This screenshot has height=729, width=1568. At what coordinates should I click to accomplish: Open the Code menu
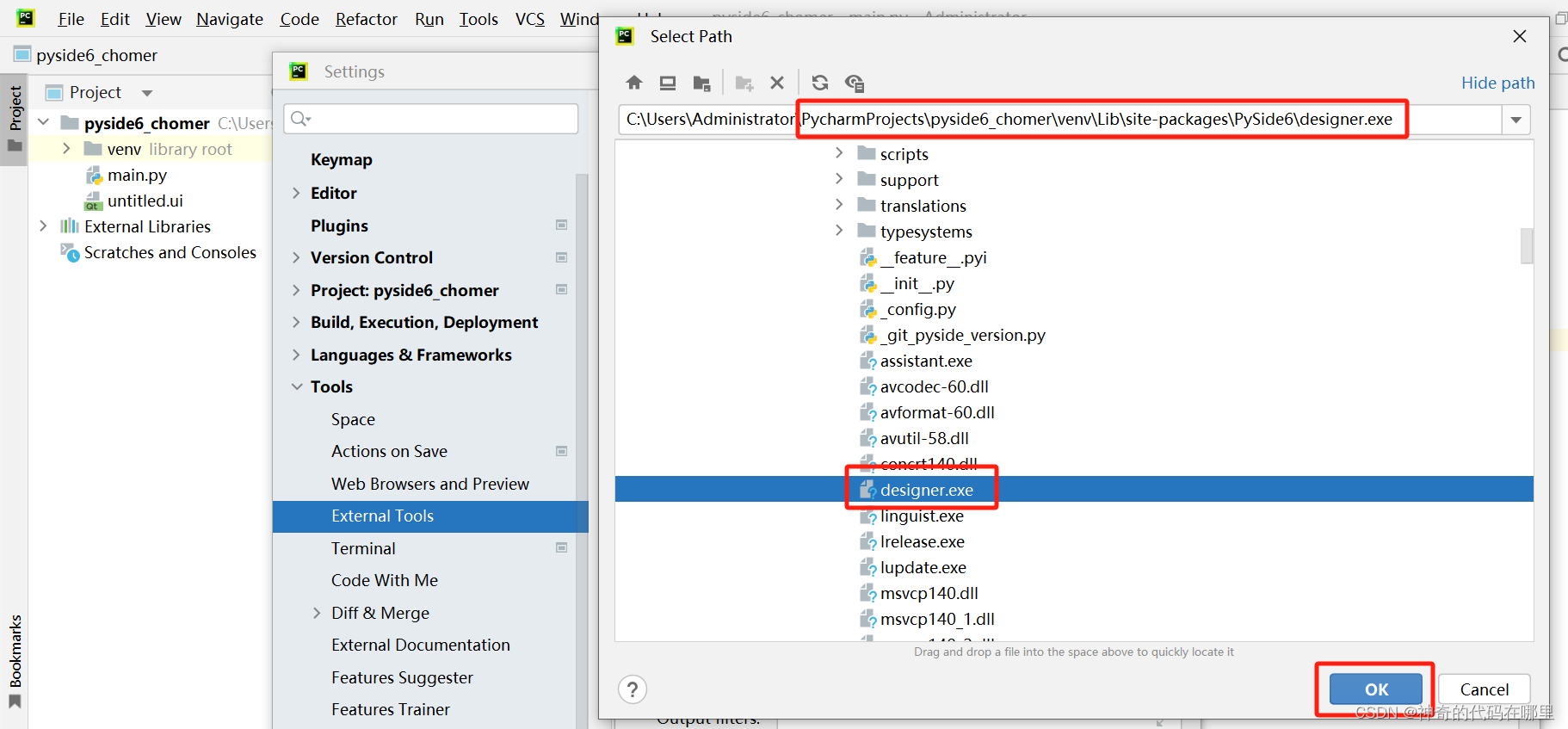[x=299, y=19]
